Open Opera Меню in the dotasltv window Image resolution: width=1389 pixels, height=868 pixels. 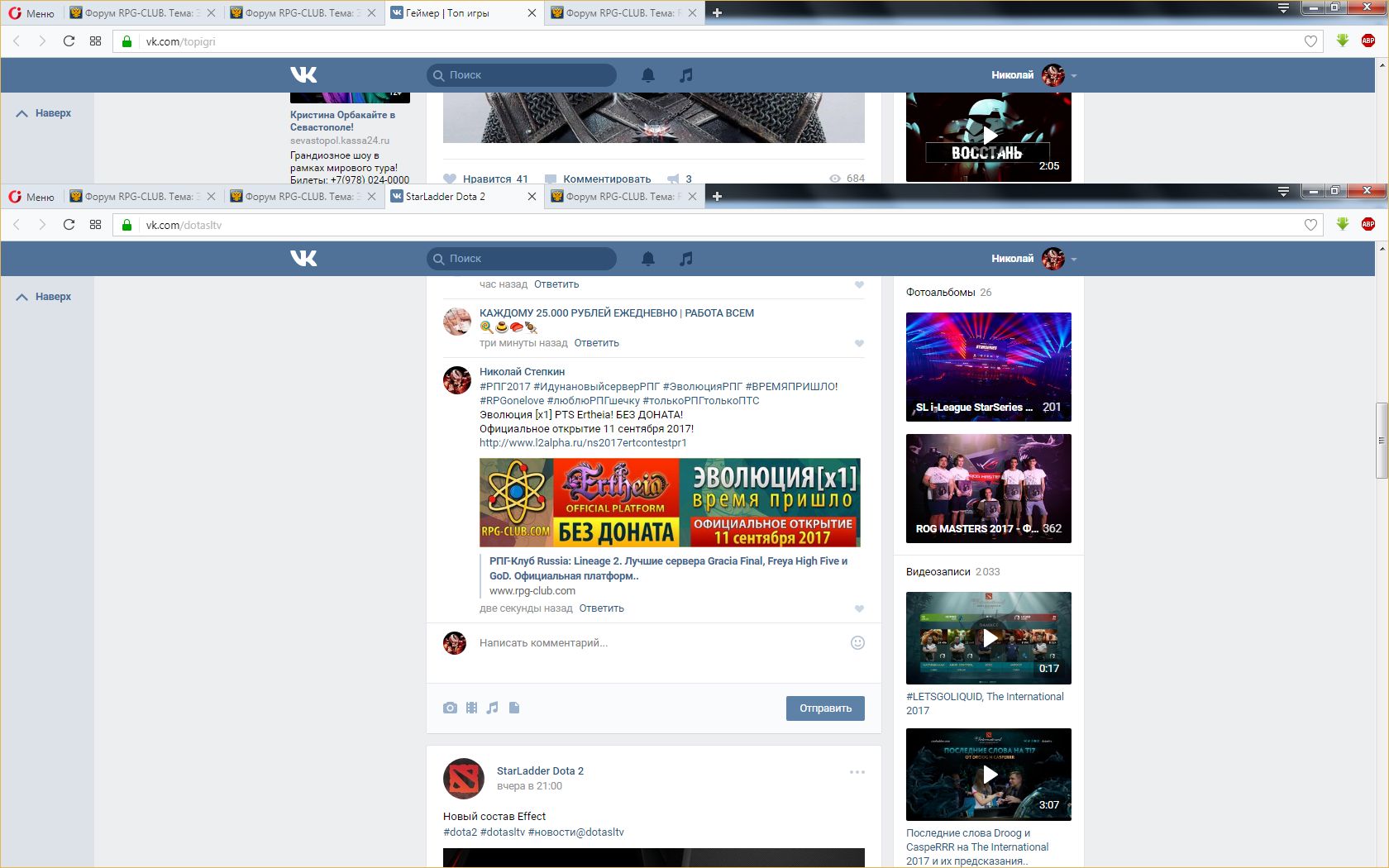[31, 196]
